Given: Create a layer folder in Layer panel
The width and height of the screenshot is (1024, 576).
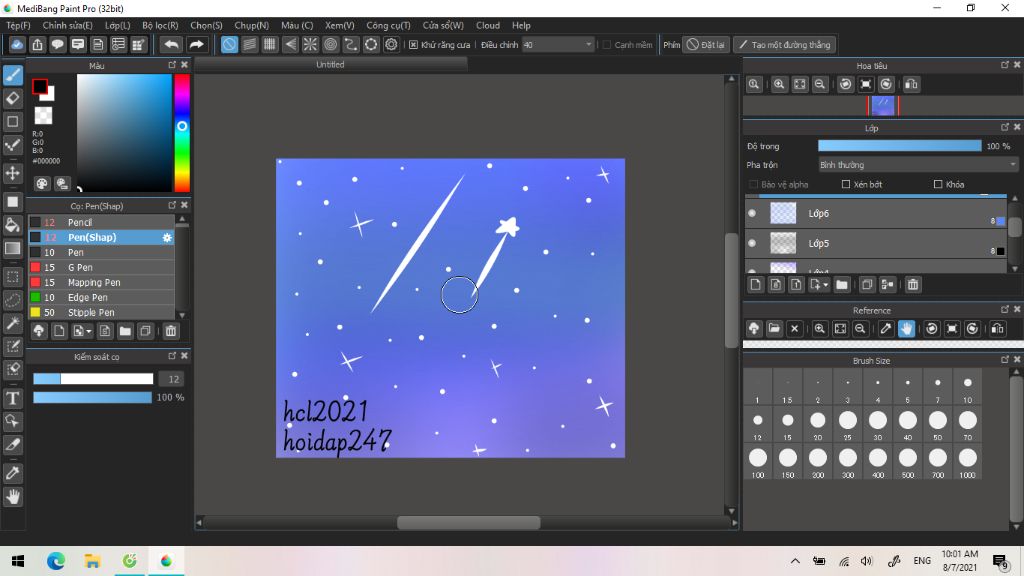Looking at the screenshot, I should click(x=842, y=285).
